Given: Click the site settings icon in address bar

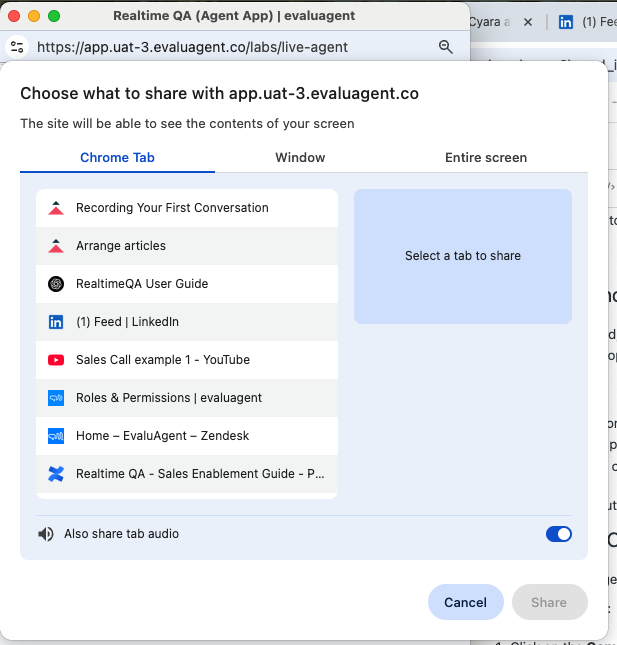Looking at the screenshot, I should click(17, 47).
